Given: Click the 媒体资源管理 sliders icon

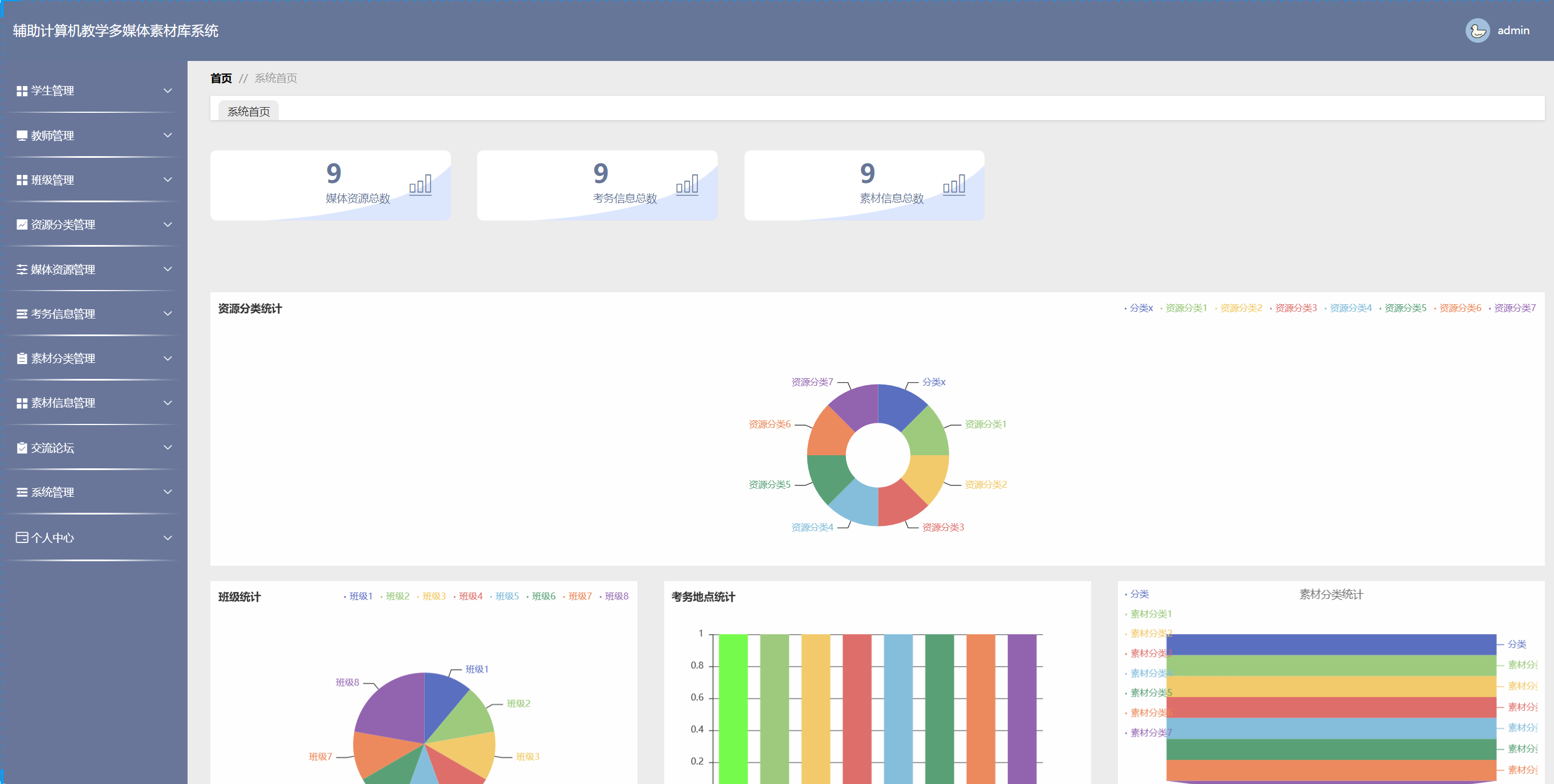Looking at the screenshot, I should click(x=22, y=269).
